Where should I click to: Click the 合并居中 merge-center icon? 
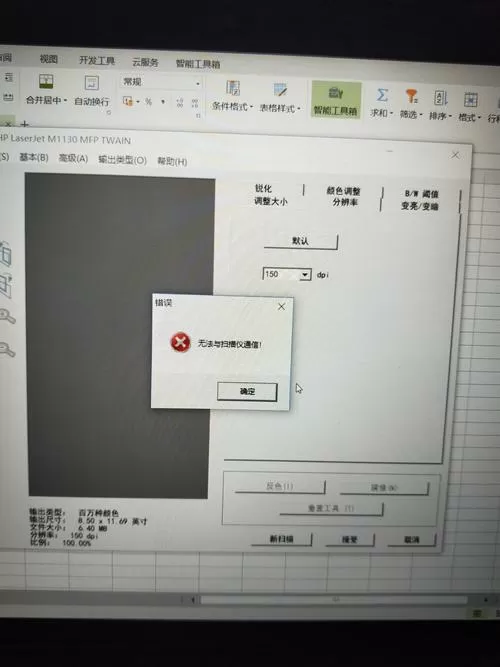pos(46,81)
